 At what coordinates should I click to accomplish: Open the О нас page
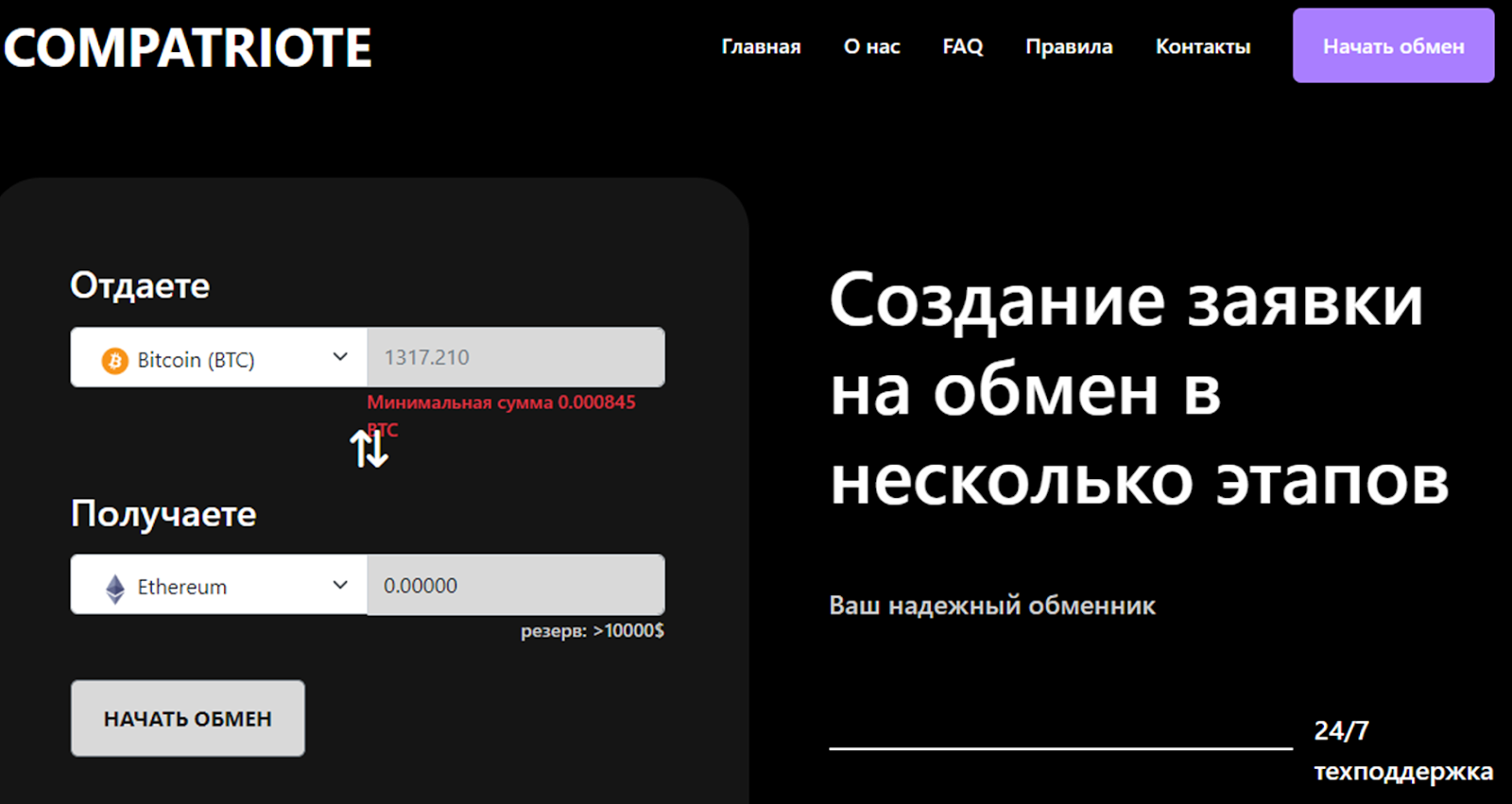tap(871, 46)
